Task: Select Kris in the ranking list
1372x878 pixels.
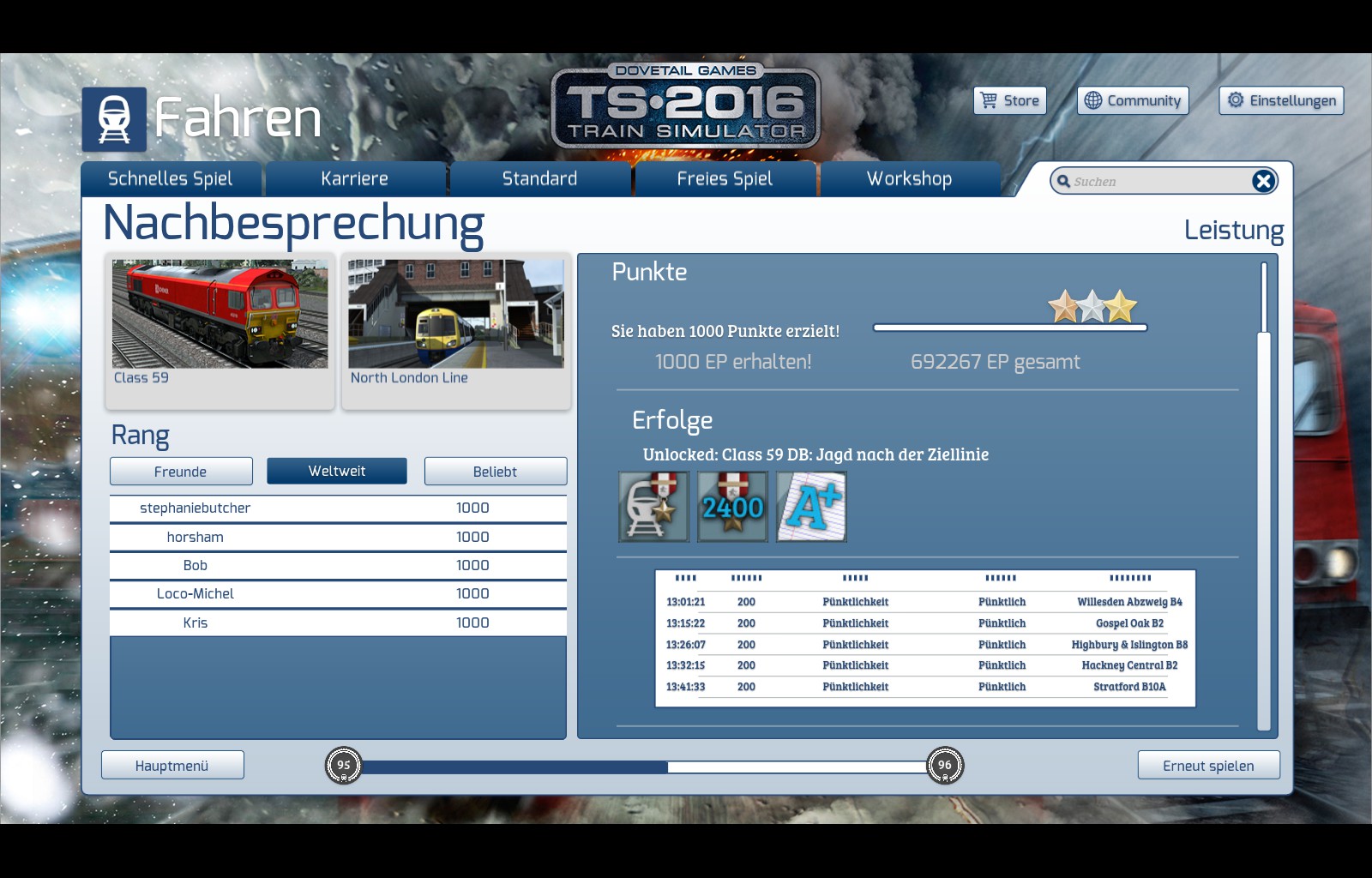Action: pos(338,623)
